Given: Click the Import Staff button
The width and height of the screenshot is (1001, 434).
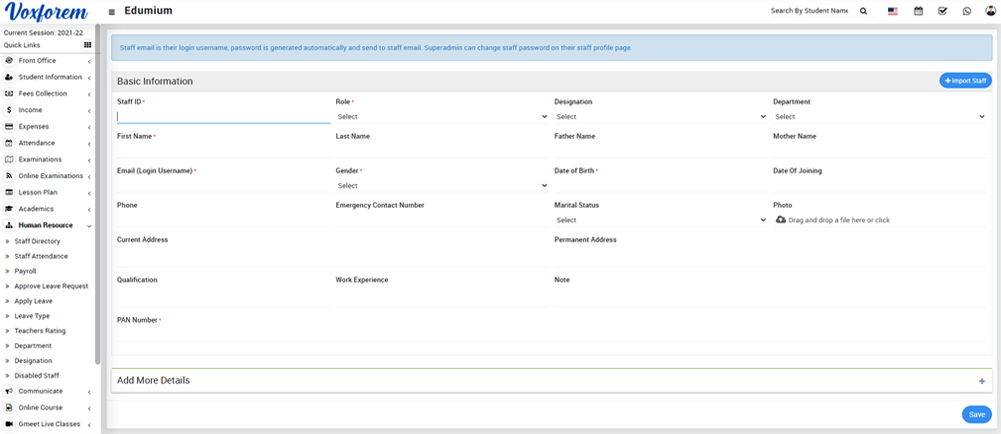Looking at the screenshot, I should click(x=965, y=80).
